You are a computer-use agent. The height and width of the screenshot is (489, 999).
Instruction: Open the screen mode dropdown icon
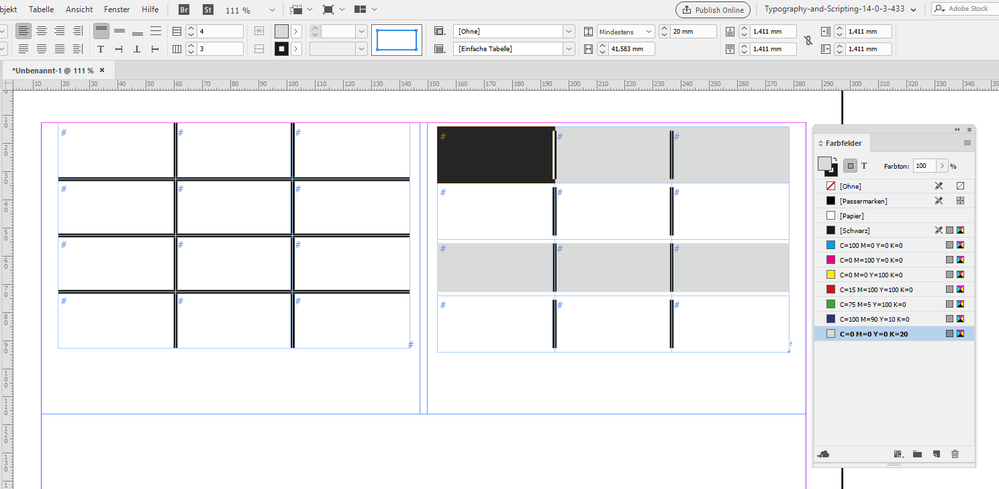pyautogui.click(x=333, y=10)
